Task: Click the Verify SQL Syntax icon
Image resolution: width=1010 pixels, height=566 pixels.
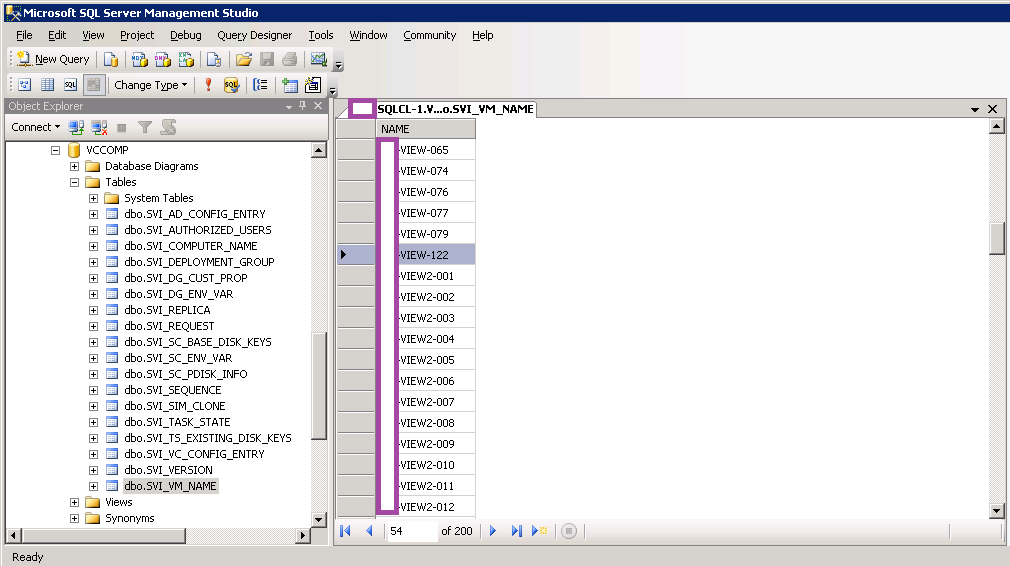Action: [x=231, y=85]
